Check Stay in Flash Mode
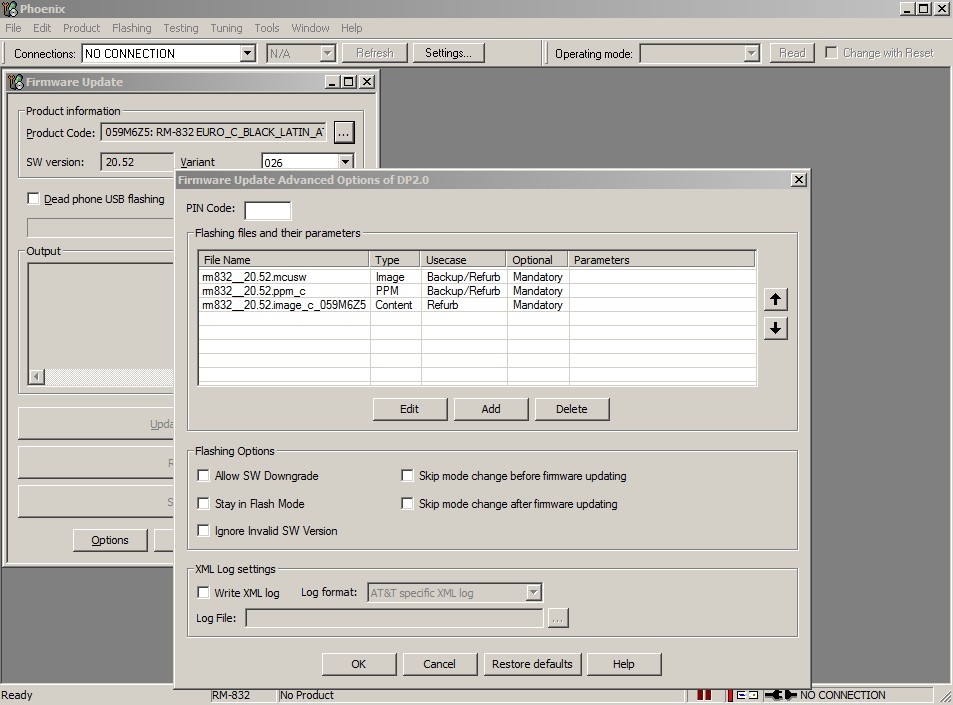 (204, 503)
